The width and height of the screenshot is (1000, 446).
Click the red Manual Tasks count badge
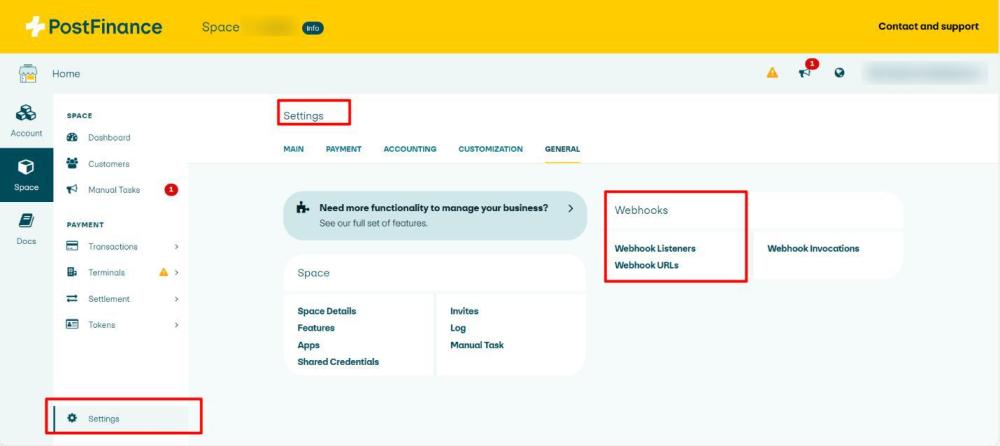pyautogui.click(x=171, y=190)
